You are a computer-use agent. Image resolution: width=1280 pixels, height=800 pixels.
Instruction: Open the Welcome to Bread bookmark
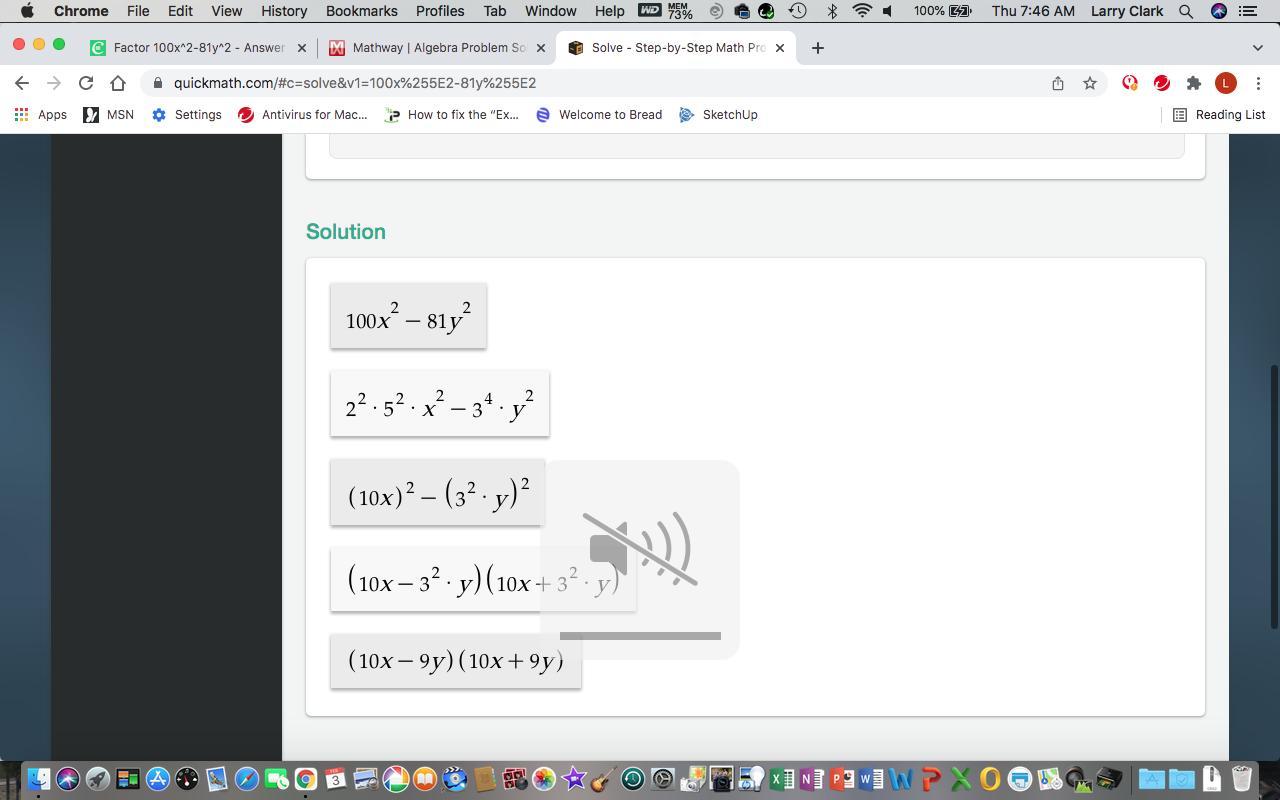(x=599, y=115)
